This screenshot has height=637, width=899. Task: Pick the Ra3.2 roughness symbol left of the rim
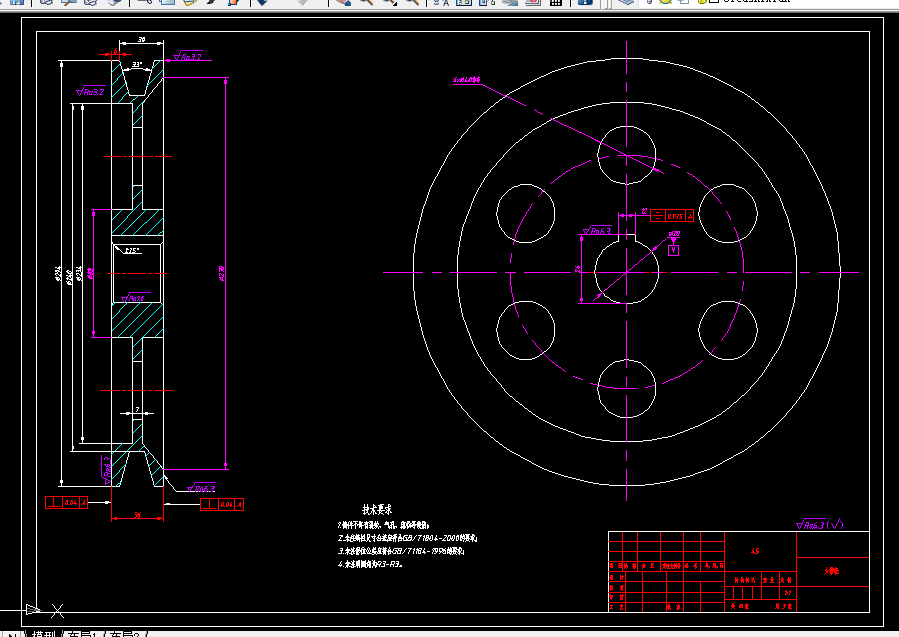coord(91,92)
